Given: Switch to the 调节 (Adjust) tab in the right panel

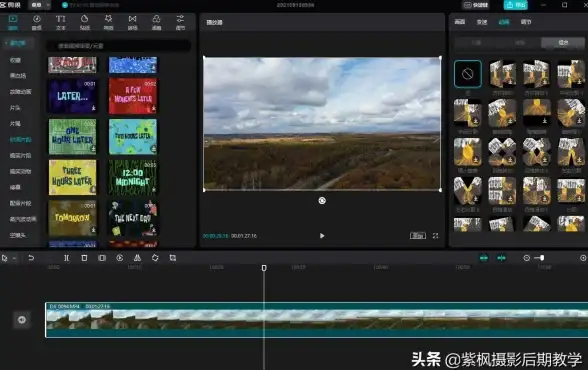Looking at the screenshot, I should 526,22.
